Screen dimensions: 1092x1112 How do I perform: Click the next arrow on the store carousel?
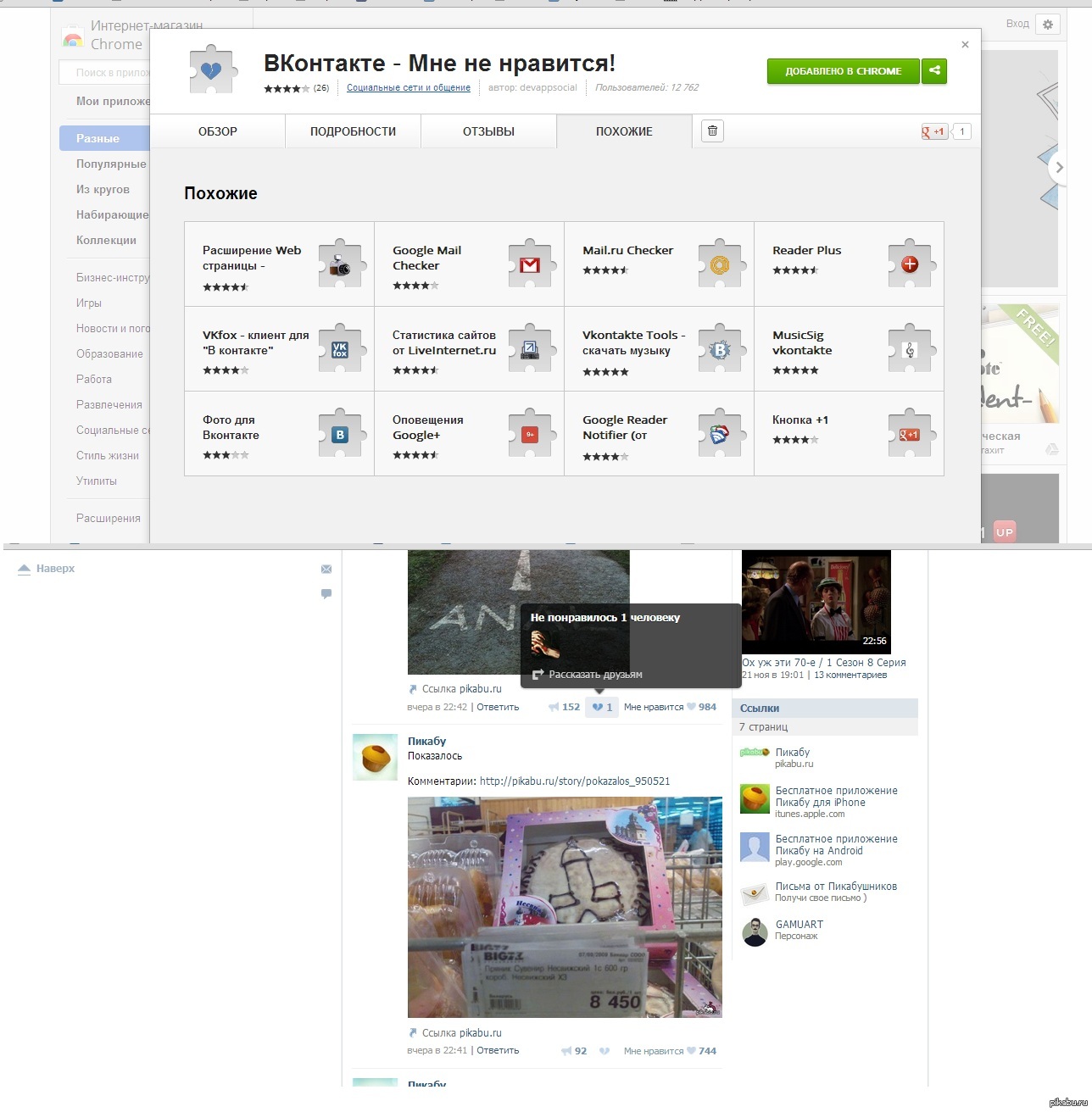coord(1057,168)
